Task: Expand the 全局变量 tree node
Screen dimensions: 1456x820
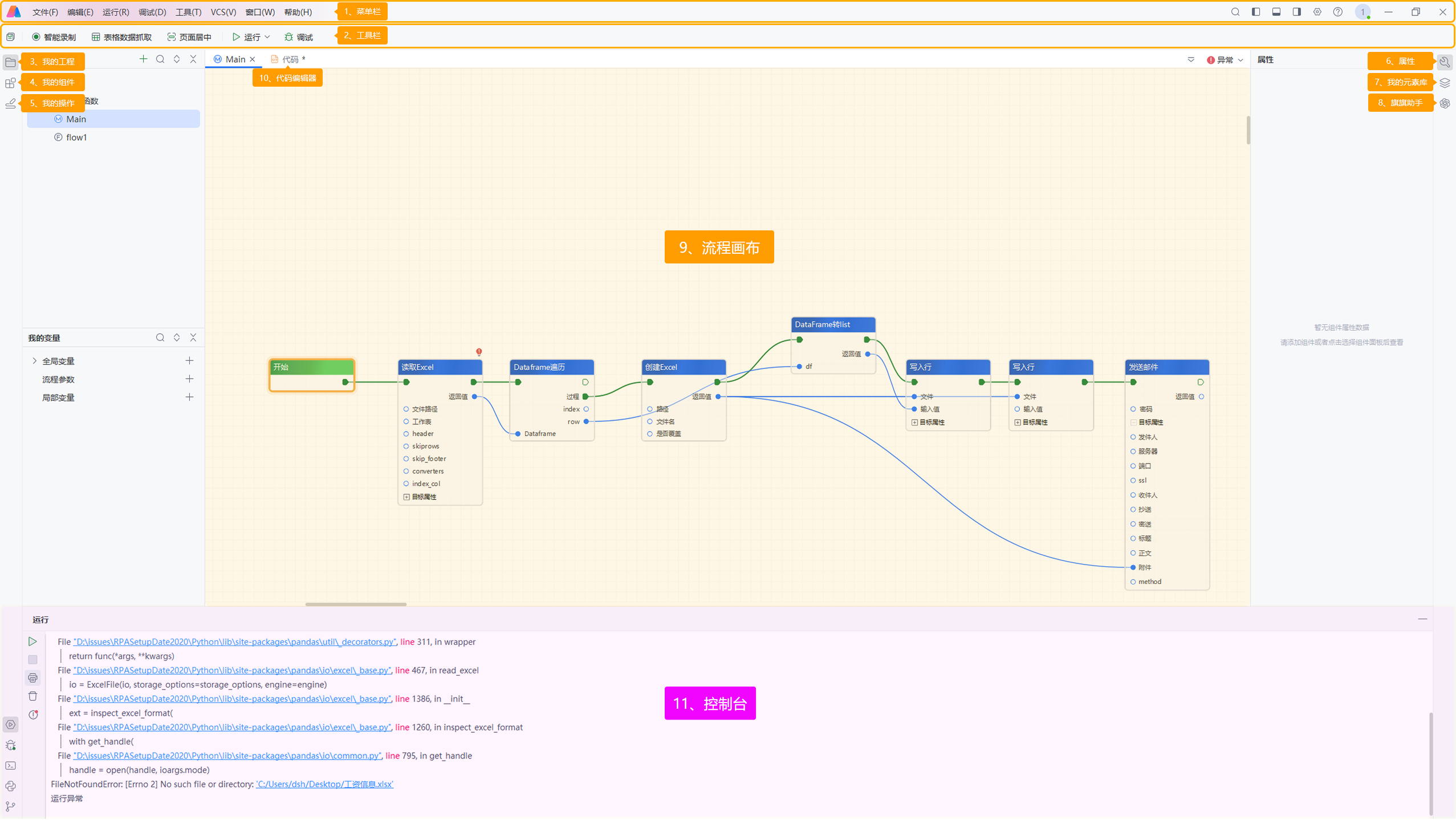Action: [34, 361]
